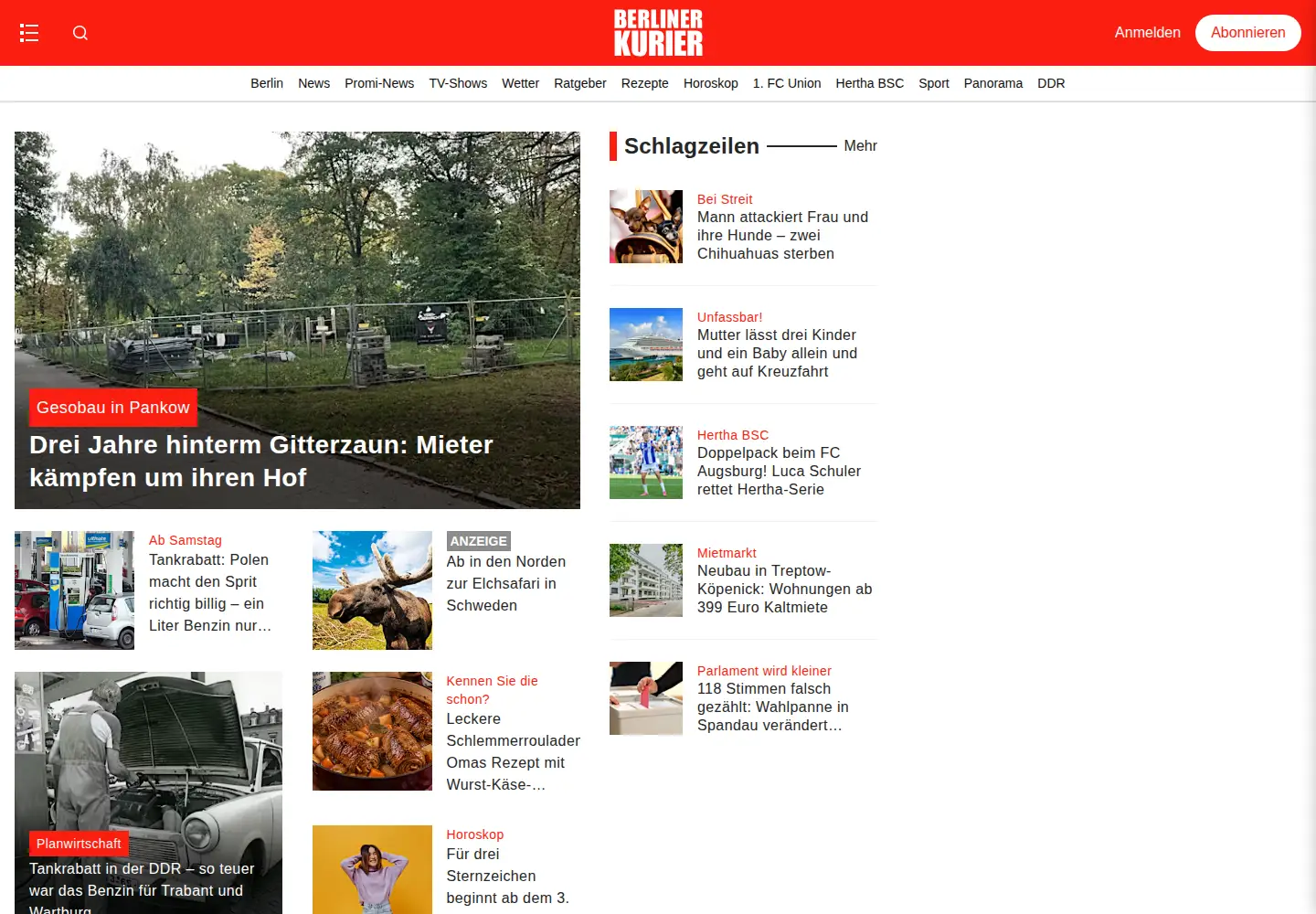Open the Panorama section
The image size is (1316, 914).
click(x=992, y=83)
